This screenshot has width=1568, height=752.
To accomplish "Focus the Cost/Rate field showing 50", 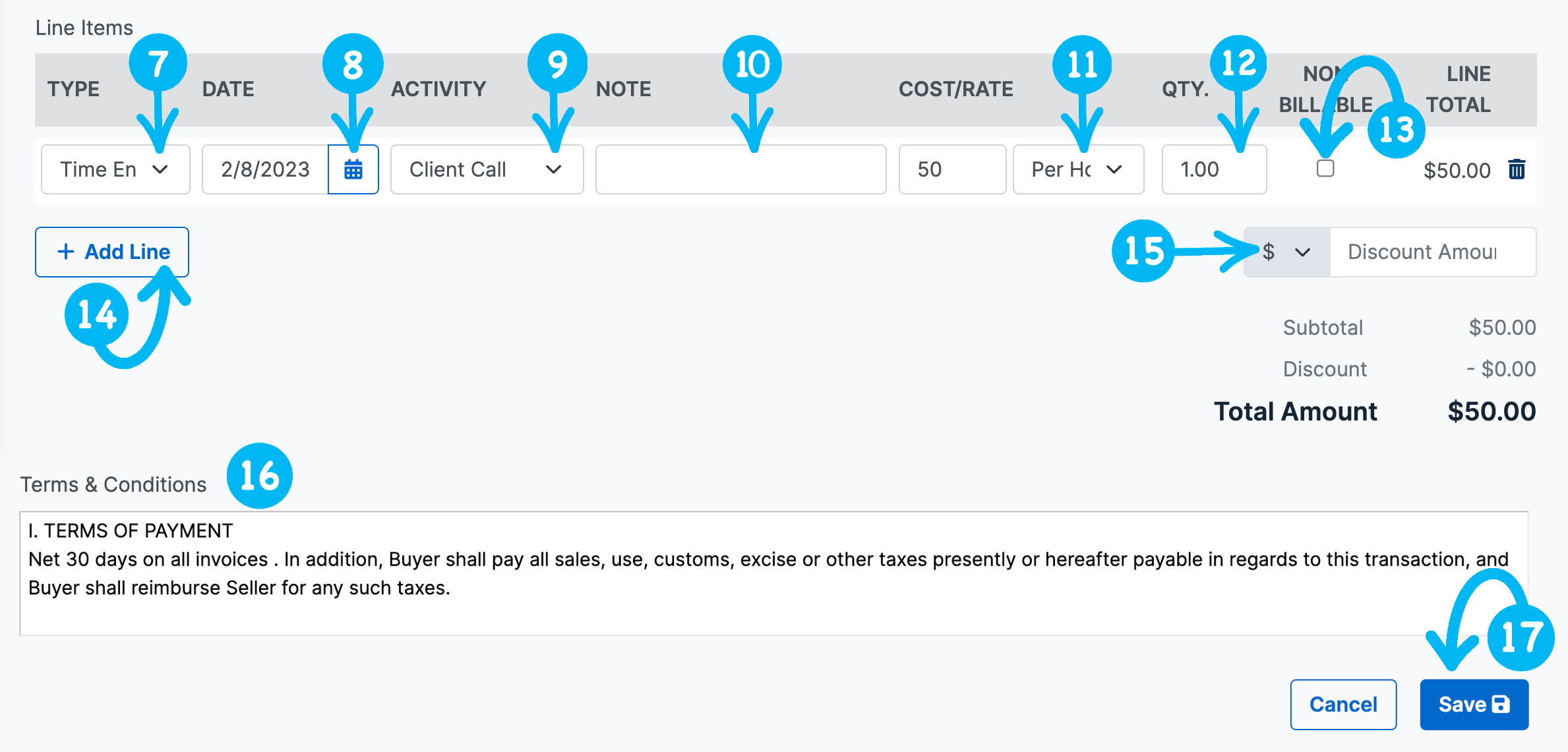I will click(x=951, y=169).
